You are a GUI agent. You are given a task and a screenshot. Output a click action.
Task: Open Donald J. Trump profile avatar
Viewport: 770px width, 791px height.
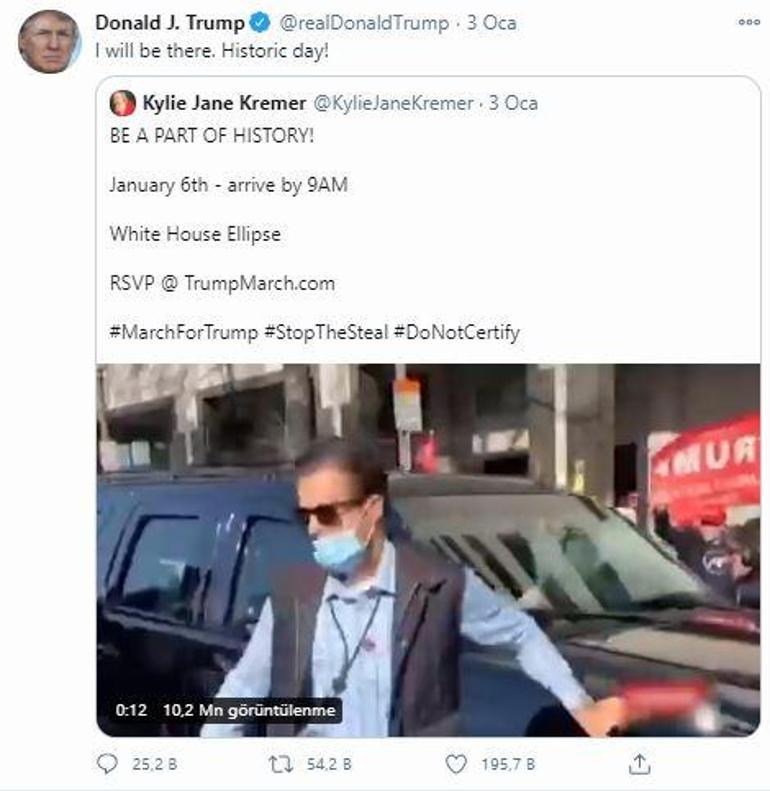pyautogui.click(x=49, y=42)
